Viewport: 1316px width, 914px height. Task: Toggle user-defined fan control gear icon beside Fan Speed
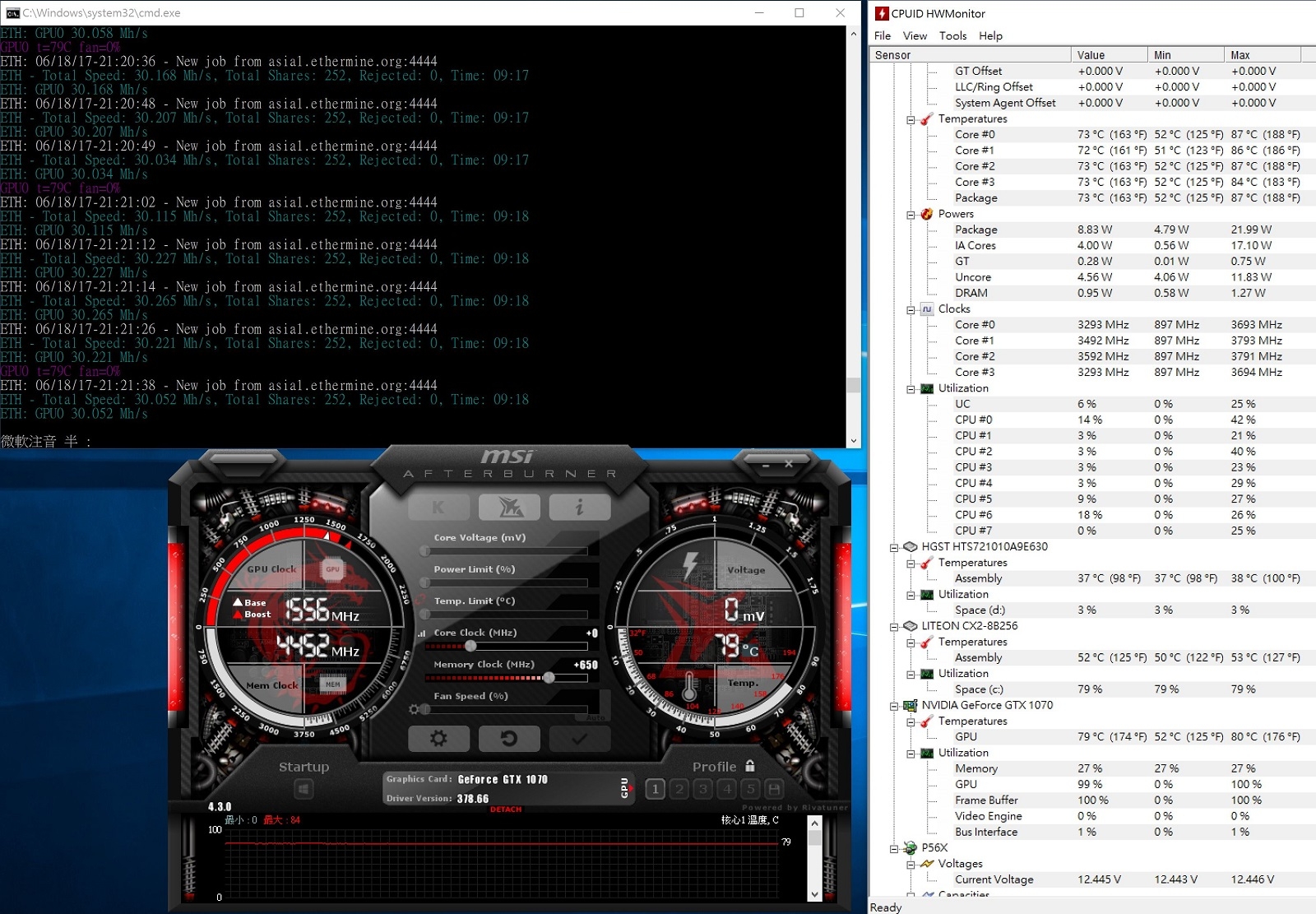(415, 709)
